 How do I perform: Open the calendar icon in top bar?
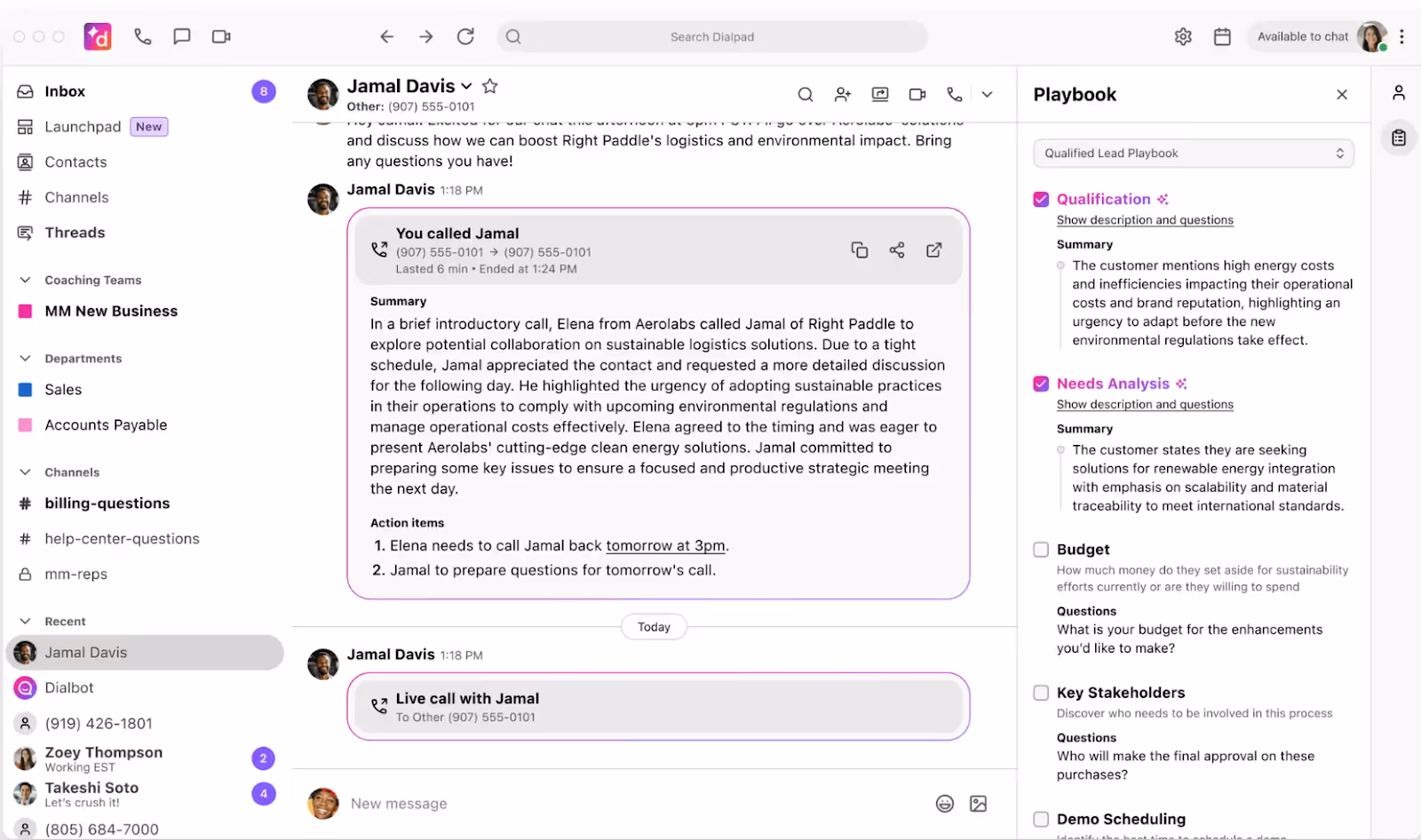pyautogui.click(x=1222, y=36)
